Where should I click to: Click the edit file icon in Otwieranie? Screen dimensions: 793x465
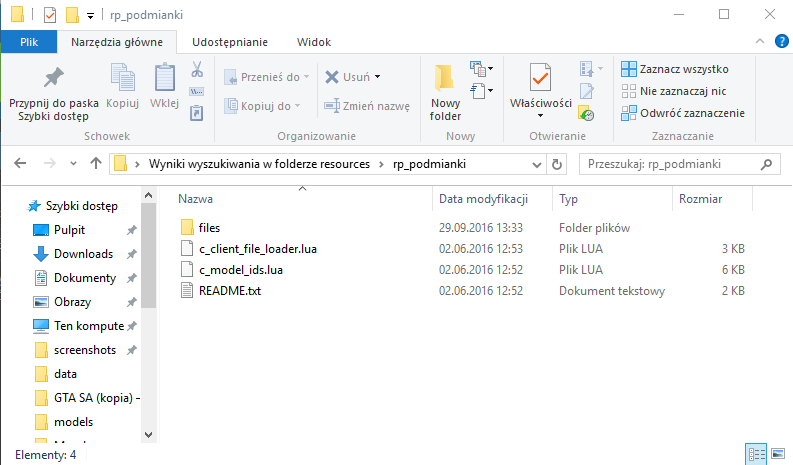[x=587, y=91]
